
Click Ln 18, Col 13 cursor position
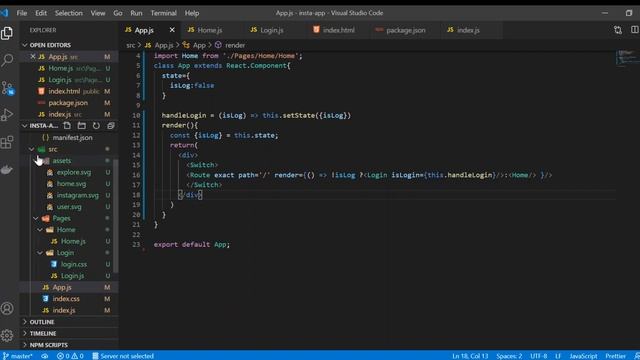coord(470,356)
